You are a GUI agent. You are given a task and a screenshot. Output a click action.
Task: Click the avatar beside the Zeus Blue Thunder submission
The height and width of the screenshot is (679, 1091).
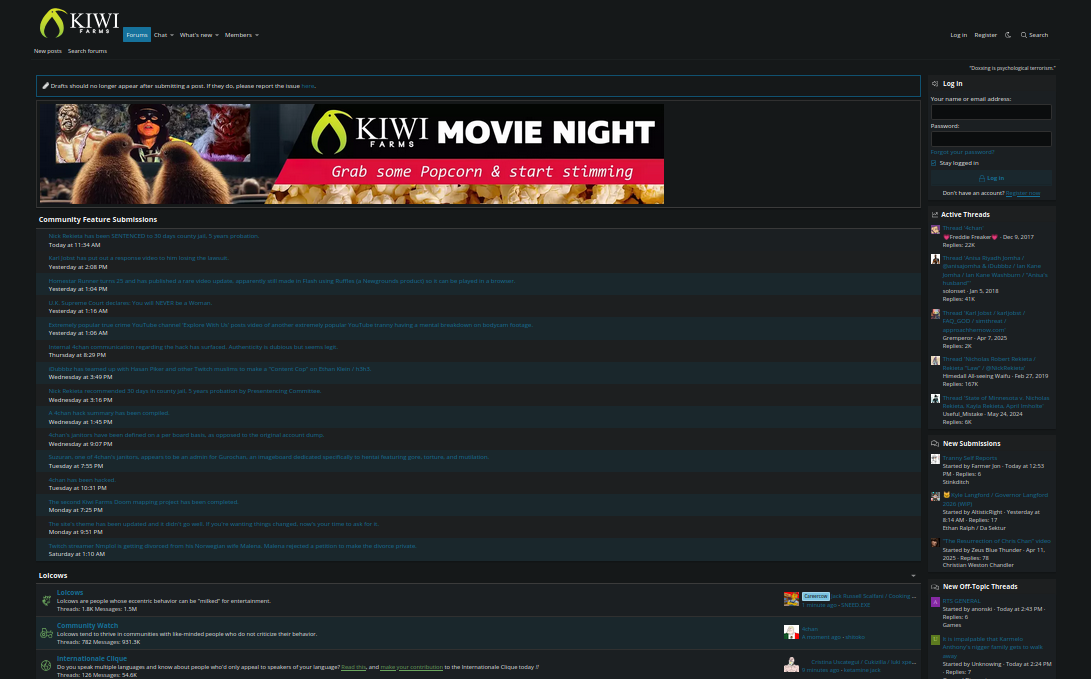(935, 542)
